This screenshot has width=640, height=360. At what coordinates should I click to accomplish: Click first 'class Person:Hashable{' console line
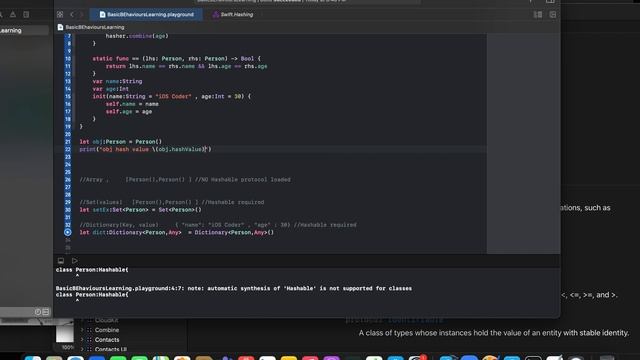point(92,270)
